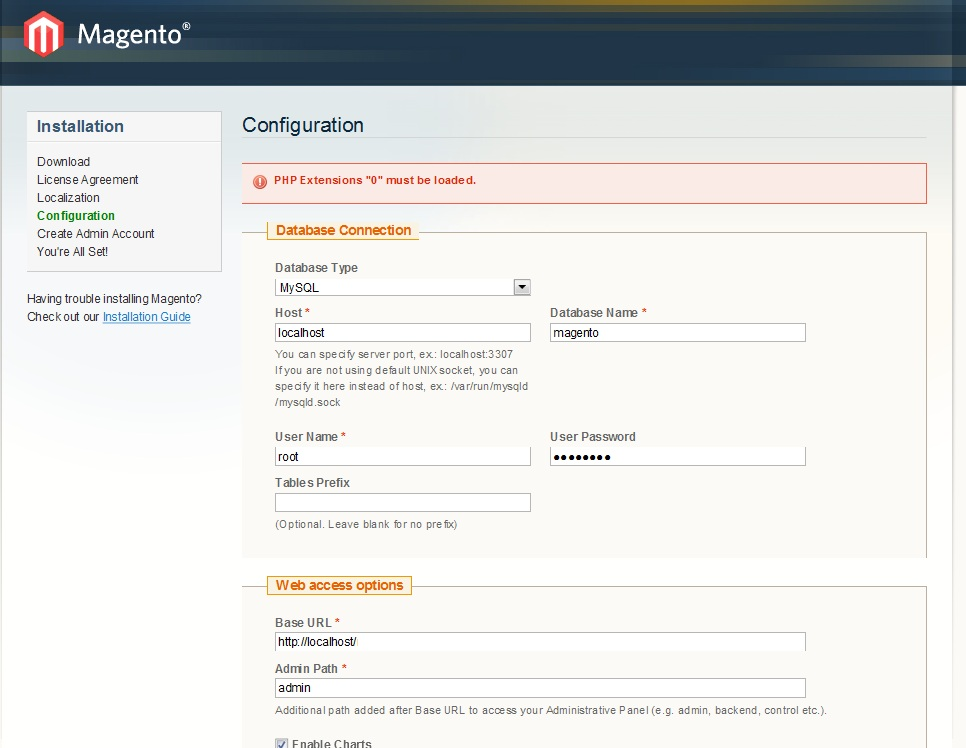Select the License Agreement step
This screenshot has width=966, height=748.
[87, 179]
